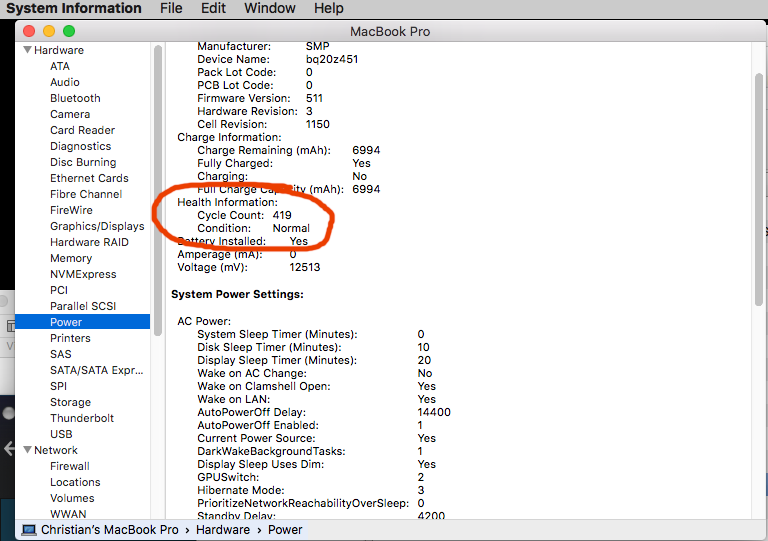This screenshot has width=768, height=541.
Task: Select Storage in the sidebar
Action: [x=70, y=402]
